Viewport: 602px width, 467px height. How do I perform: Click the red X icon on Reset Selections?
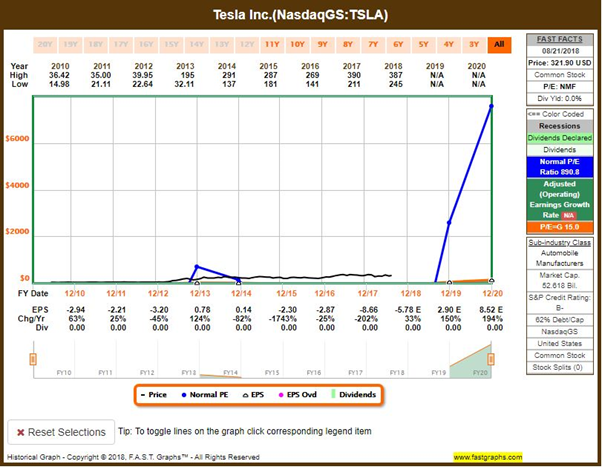coord(21,432)
